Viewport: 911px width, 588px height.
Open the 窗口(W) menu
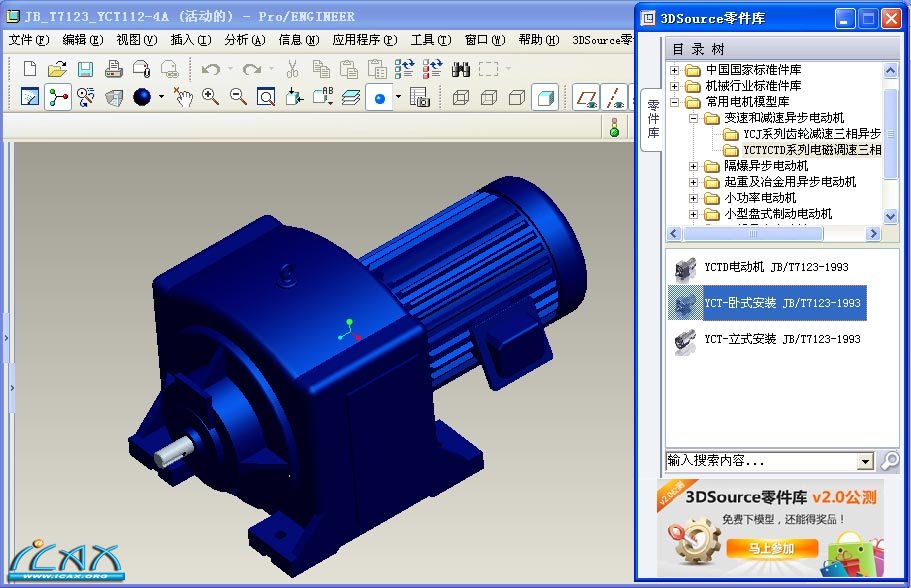click(x=485, y=40)
